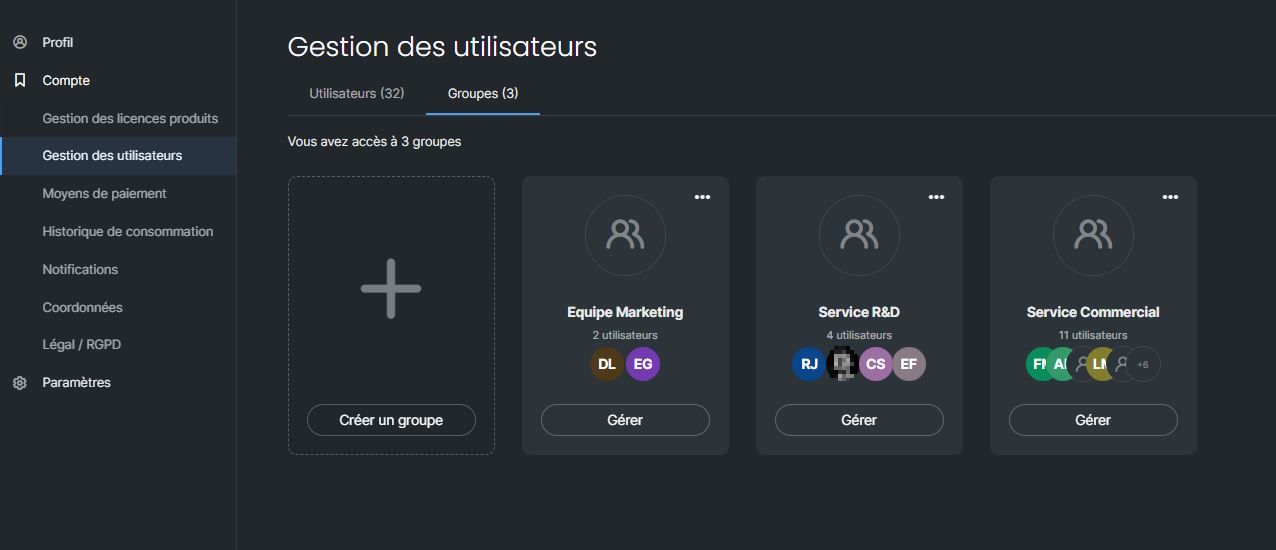
Task: Click the large plus icon to add group
Action: 391,289
